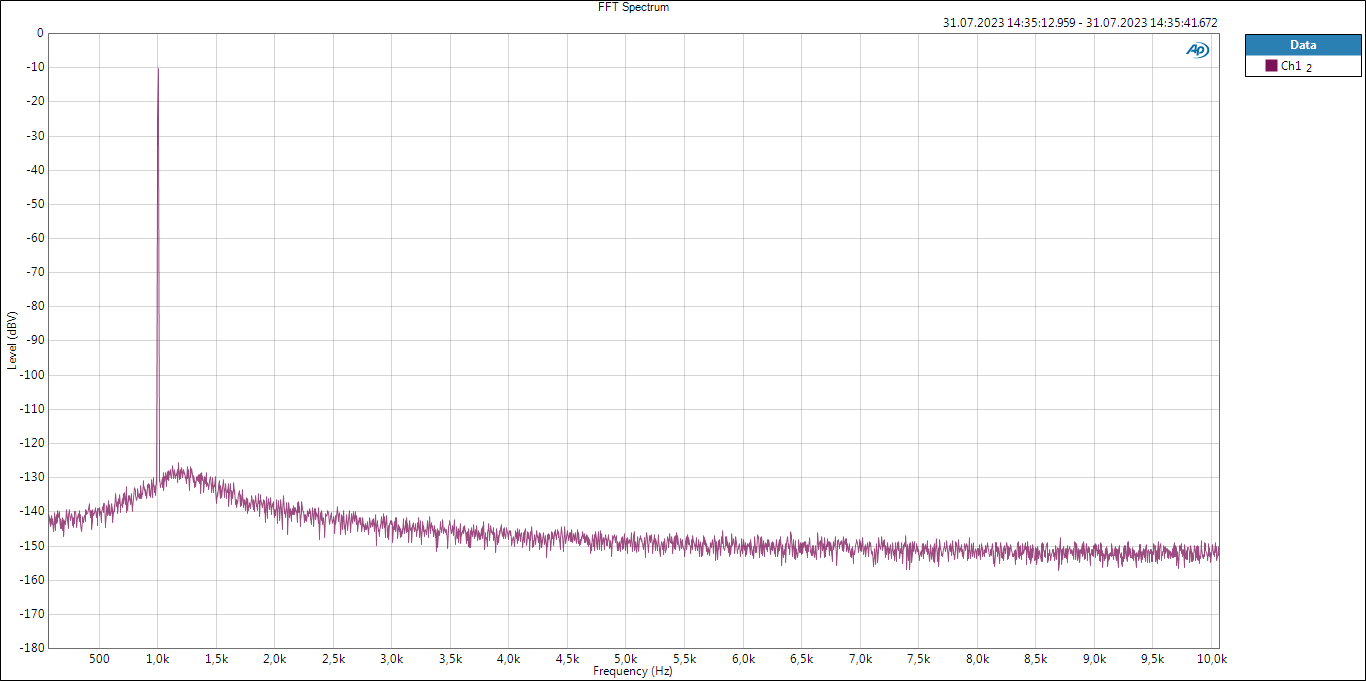This screenshot has height=681, width=1366.
Task: Click the 3,0k frequency axis tick
Action: (x=392, y=659)
